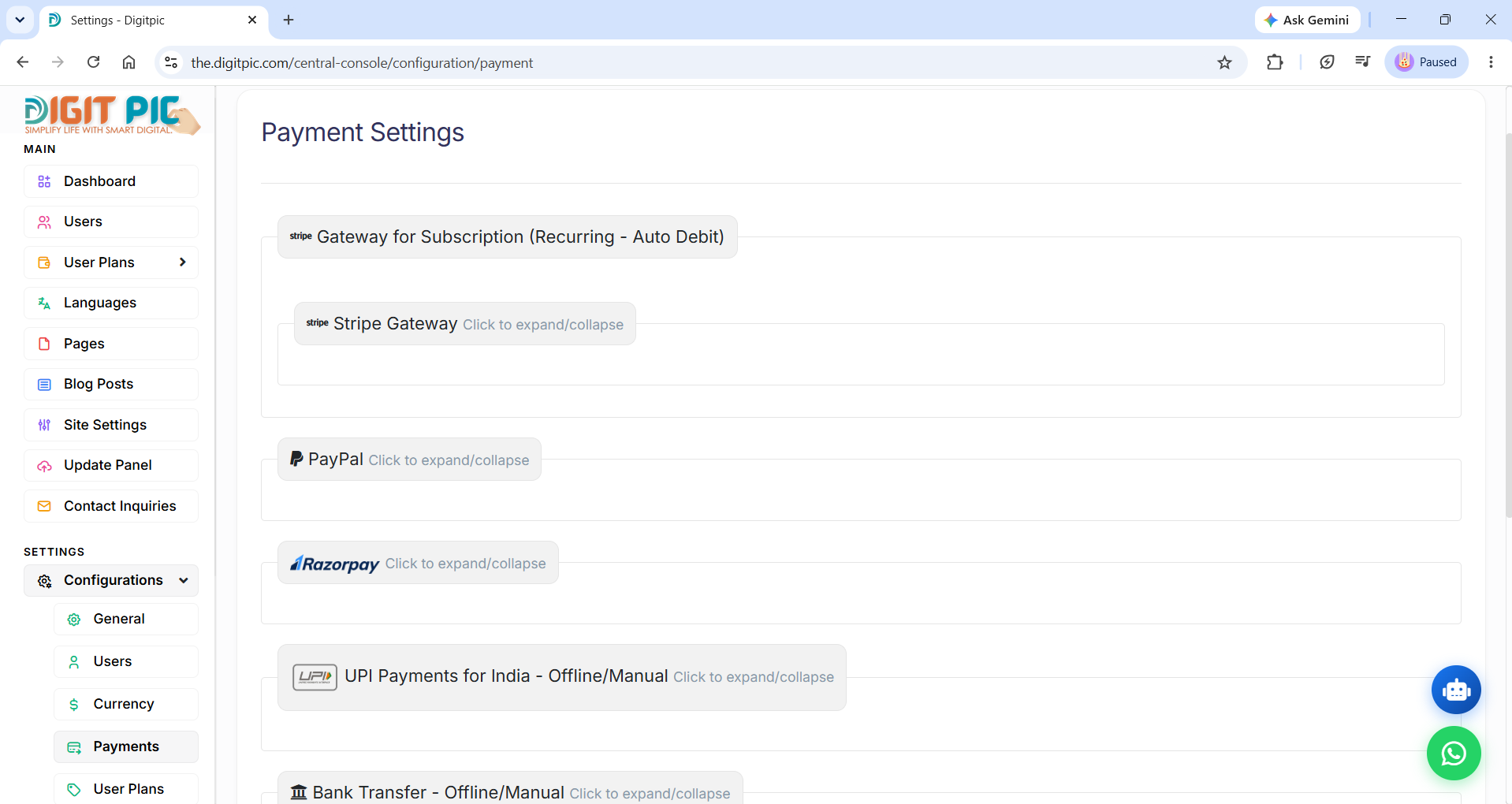Go back to the previous page

(23, 62)
